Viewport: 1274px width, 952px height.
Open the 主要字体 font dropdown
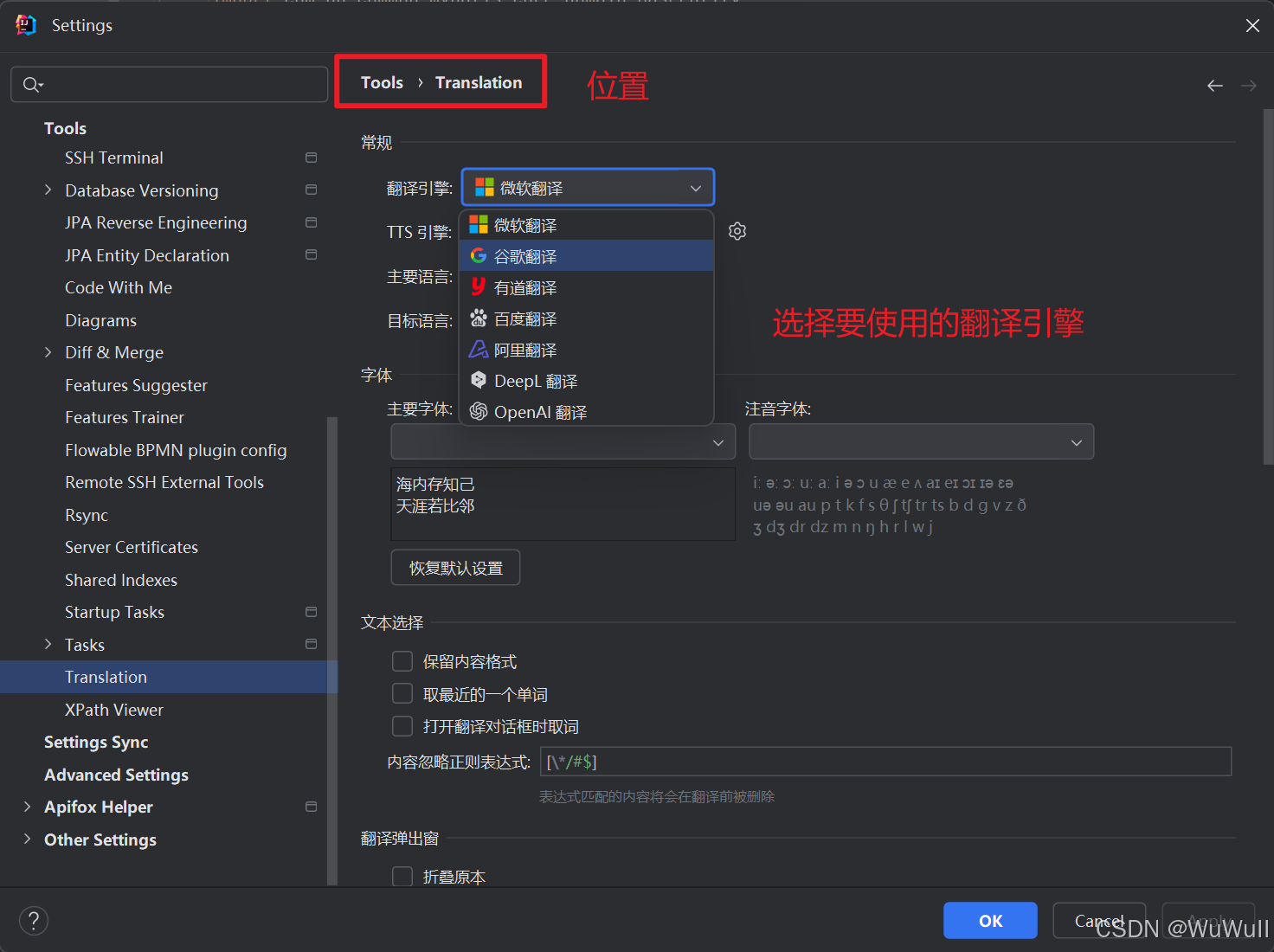tap(563, 441)
